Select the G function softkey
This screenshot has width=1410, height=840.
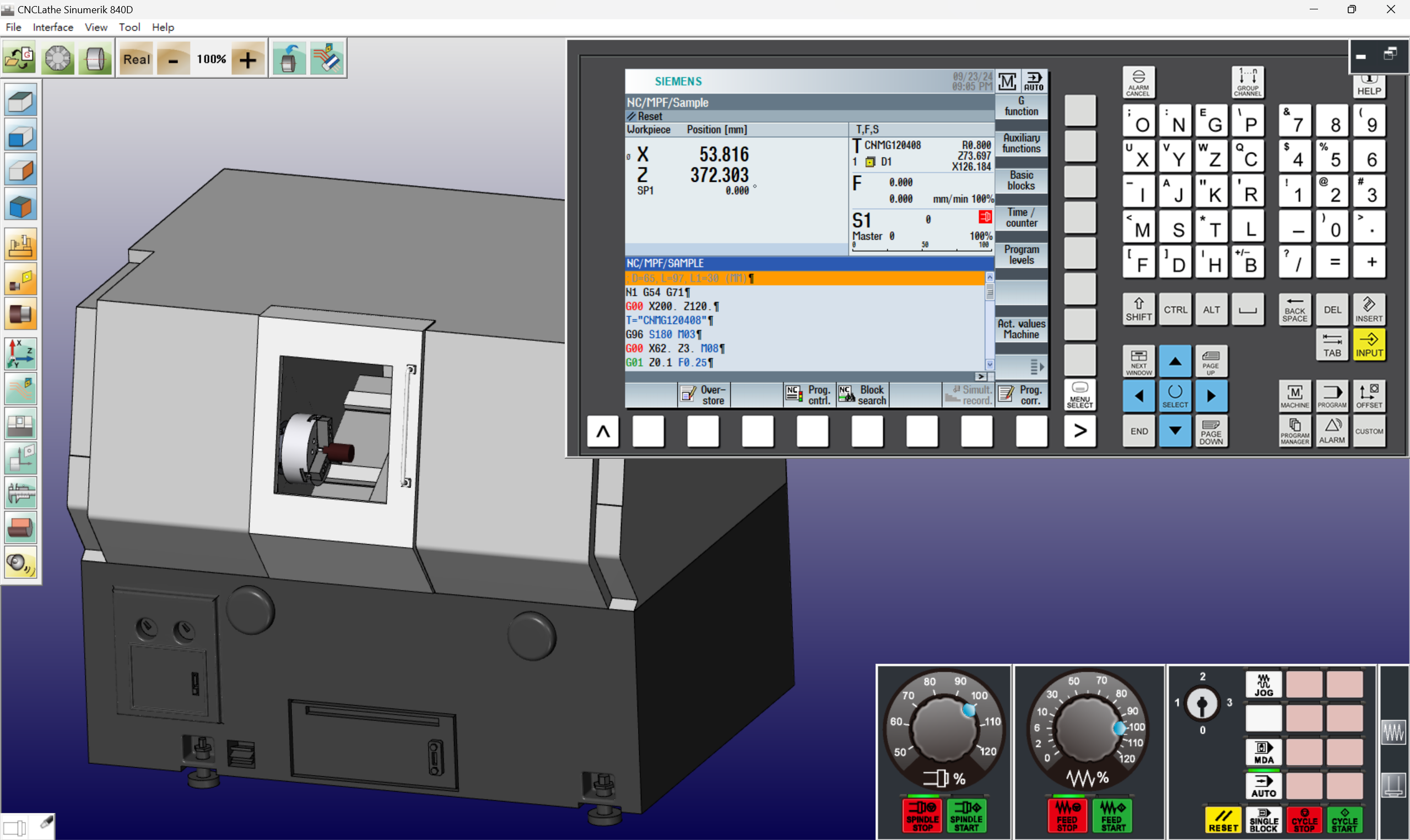pyautogui.click(x=1021, y=106)
